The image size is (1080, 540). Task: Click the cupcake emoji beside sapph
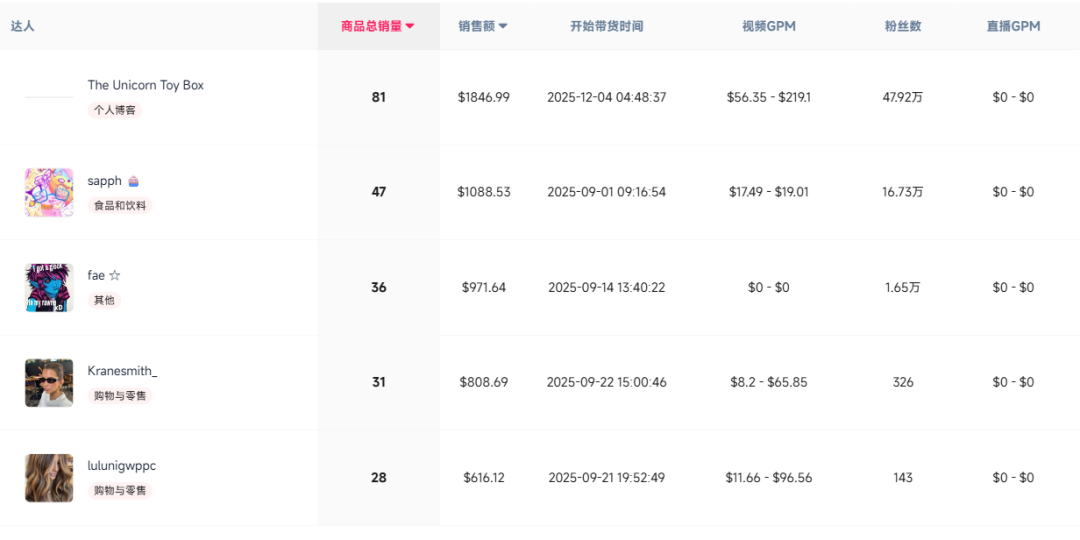tap(134, 181)
